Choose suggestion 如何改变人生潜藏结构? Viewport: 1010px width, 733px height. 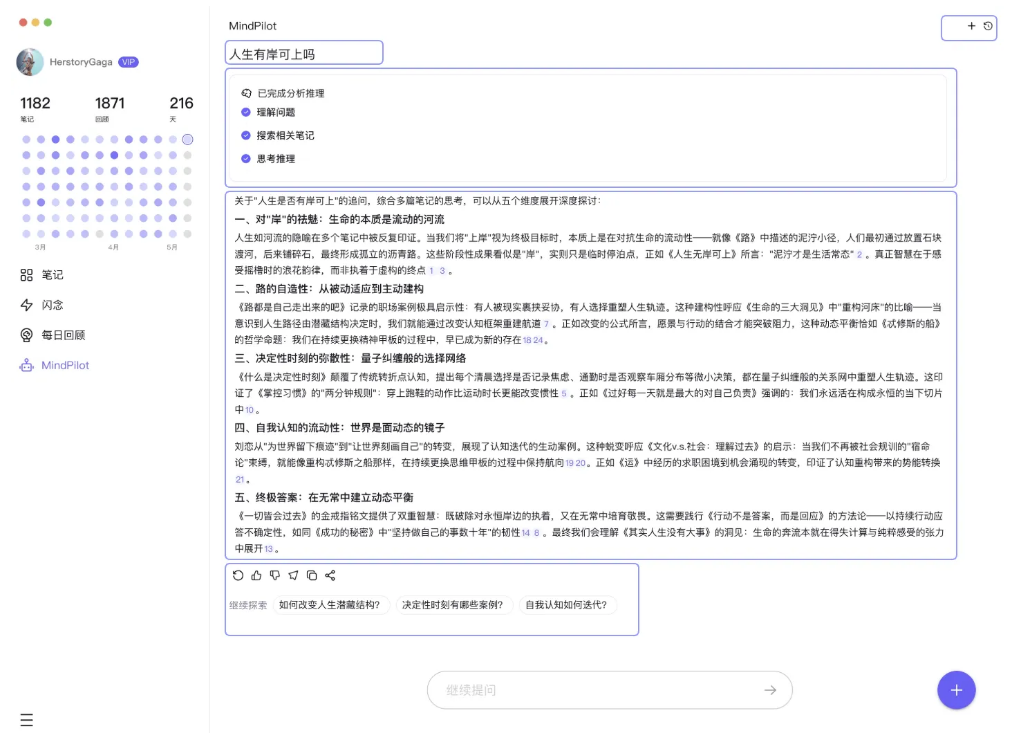click(x=329, y=605)
